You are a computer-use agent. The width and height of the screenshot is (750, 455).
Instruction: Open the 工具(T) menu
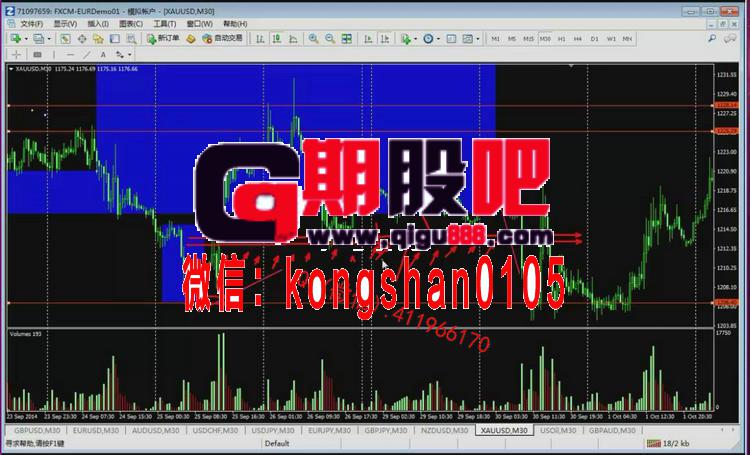164,24
